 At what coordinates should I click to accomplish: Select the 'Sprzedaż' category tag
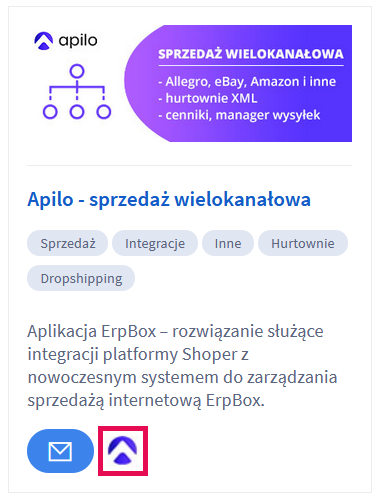point(68,243)
